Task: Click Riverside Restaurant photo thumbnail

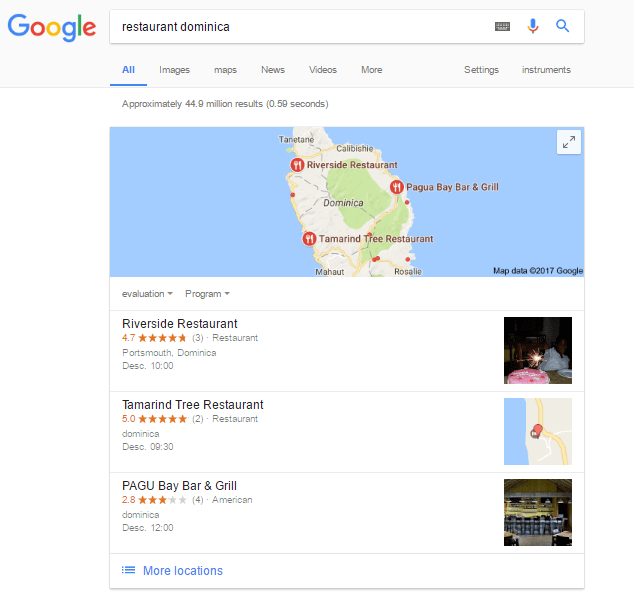Action: pyautogui.click(x=538, y=350)
